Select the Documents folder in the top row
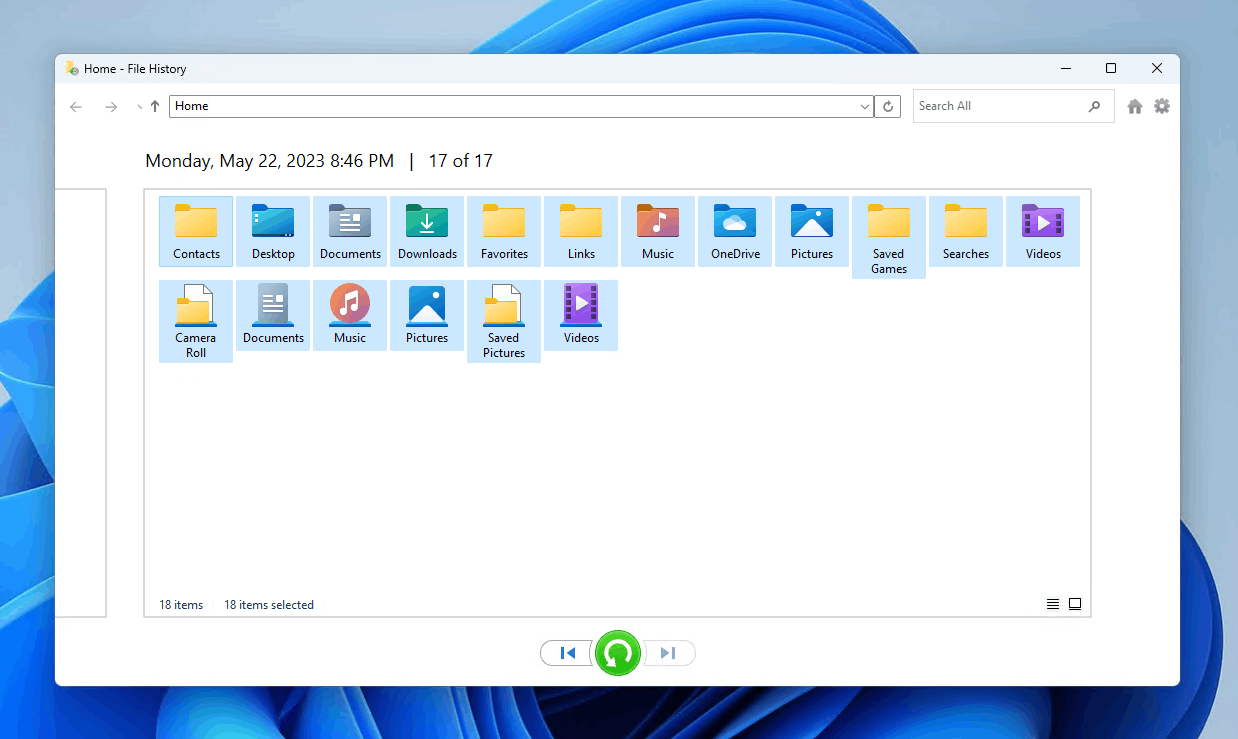 [350, 231]
